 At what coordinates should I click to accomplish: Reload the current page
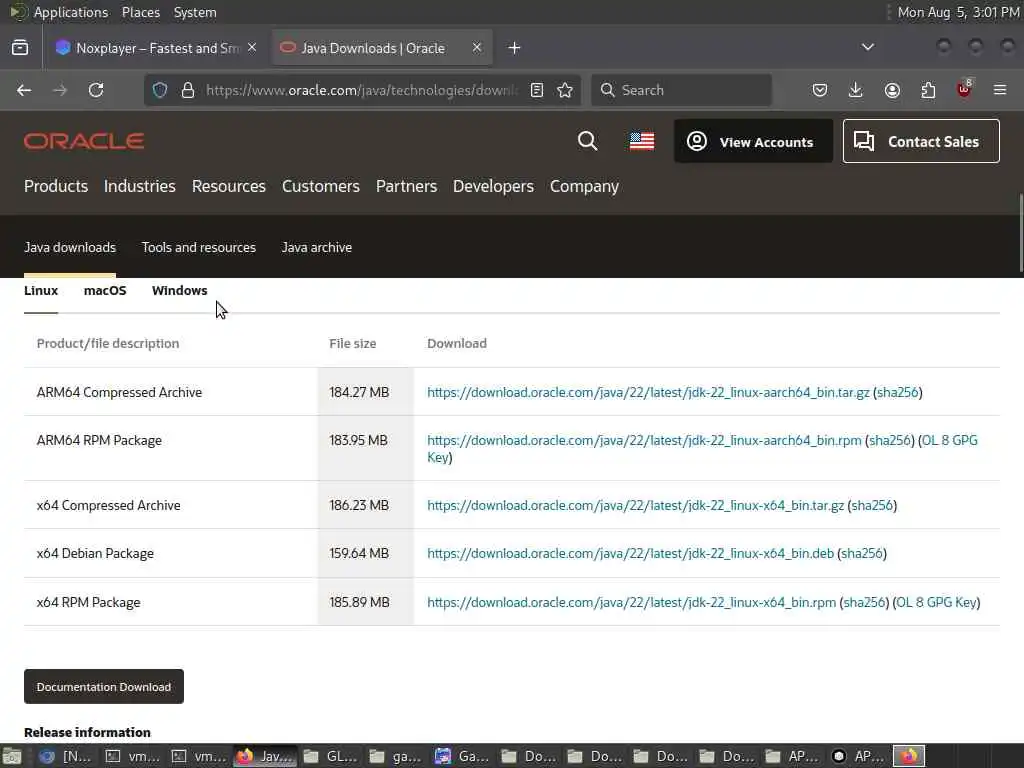[96, 90]
